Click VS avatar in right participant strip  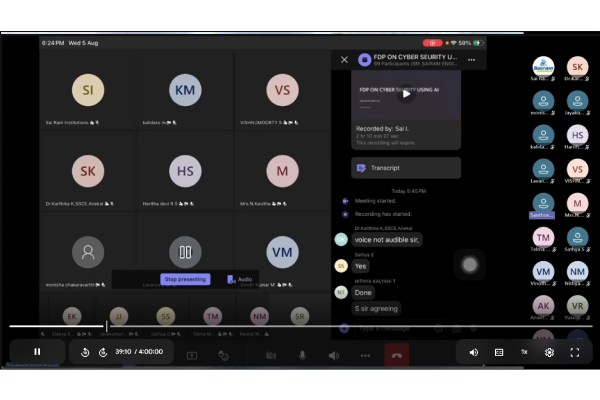click(x=577, y=169)
